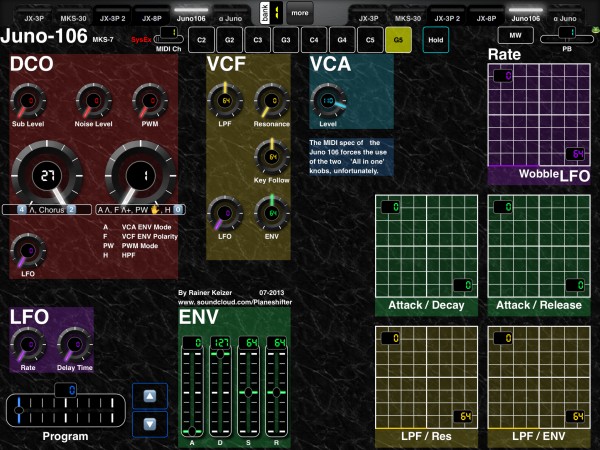
Task: Trigger the C5 note button
Action: [x=370, y=40]
